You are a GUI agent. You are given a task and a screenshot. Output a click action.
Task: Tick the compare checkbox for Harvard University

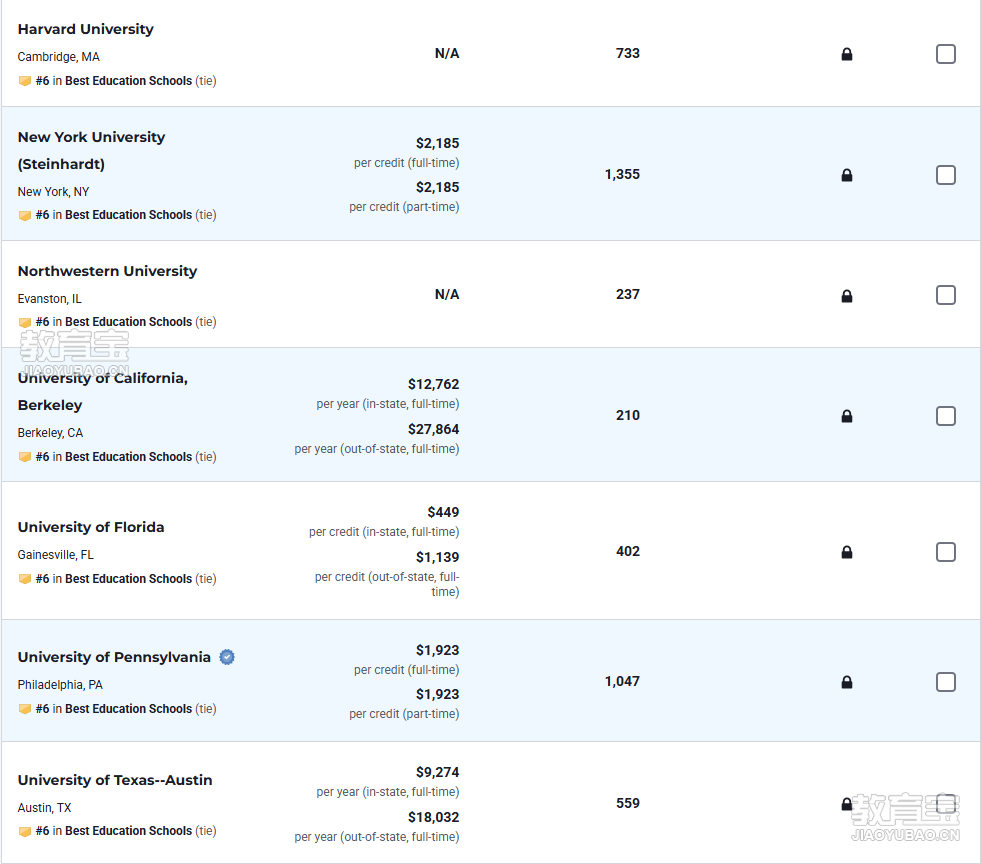click(945, 54)
